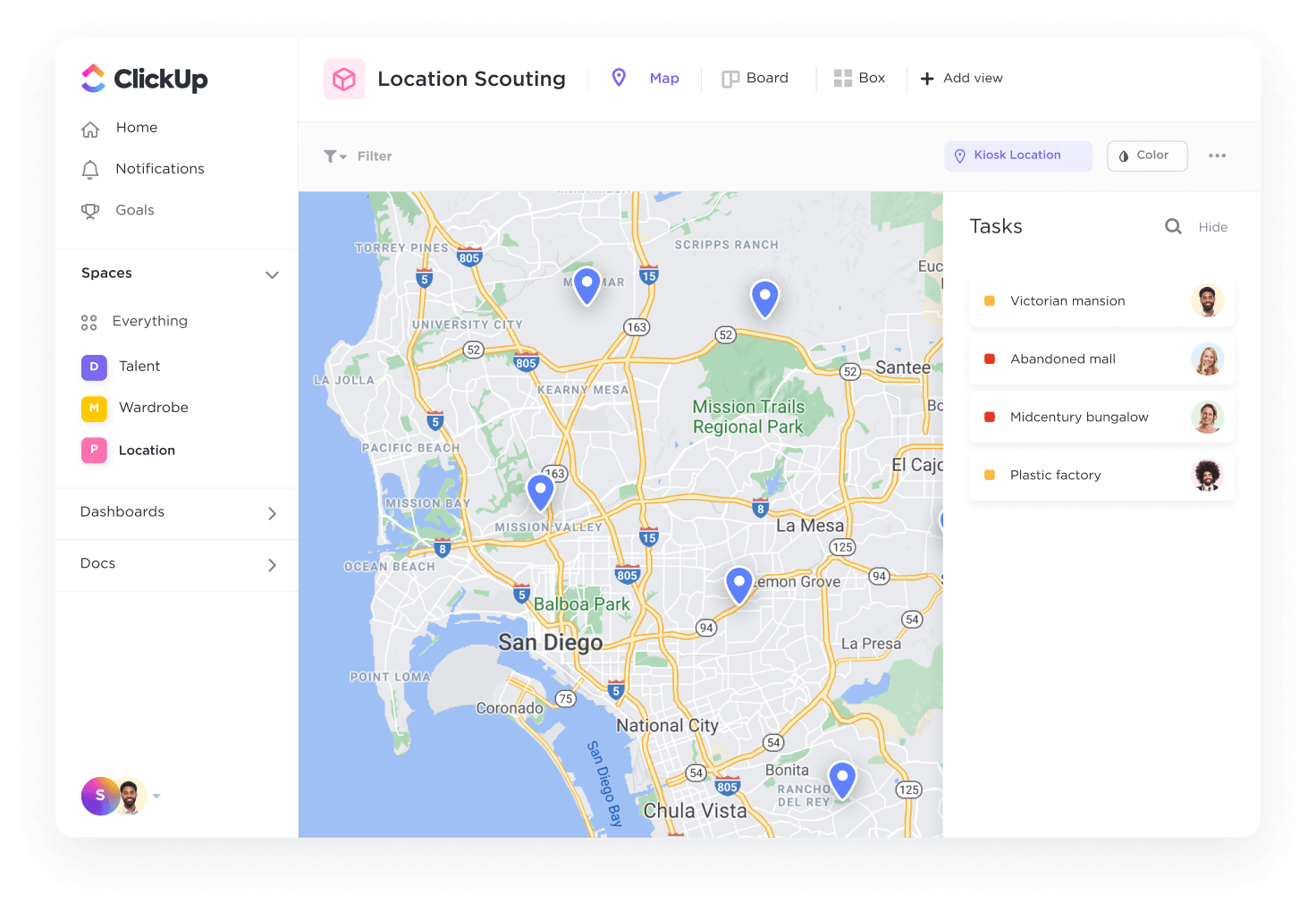Click the Home house icon
Image resolution: width=1316 pixels, height=911 pixels.
[90, 129]
